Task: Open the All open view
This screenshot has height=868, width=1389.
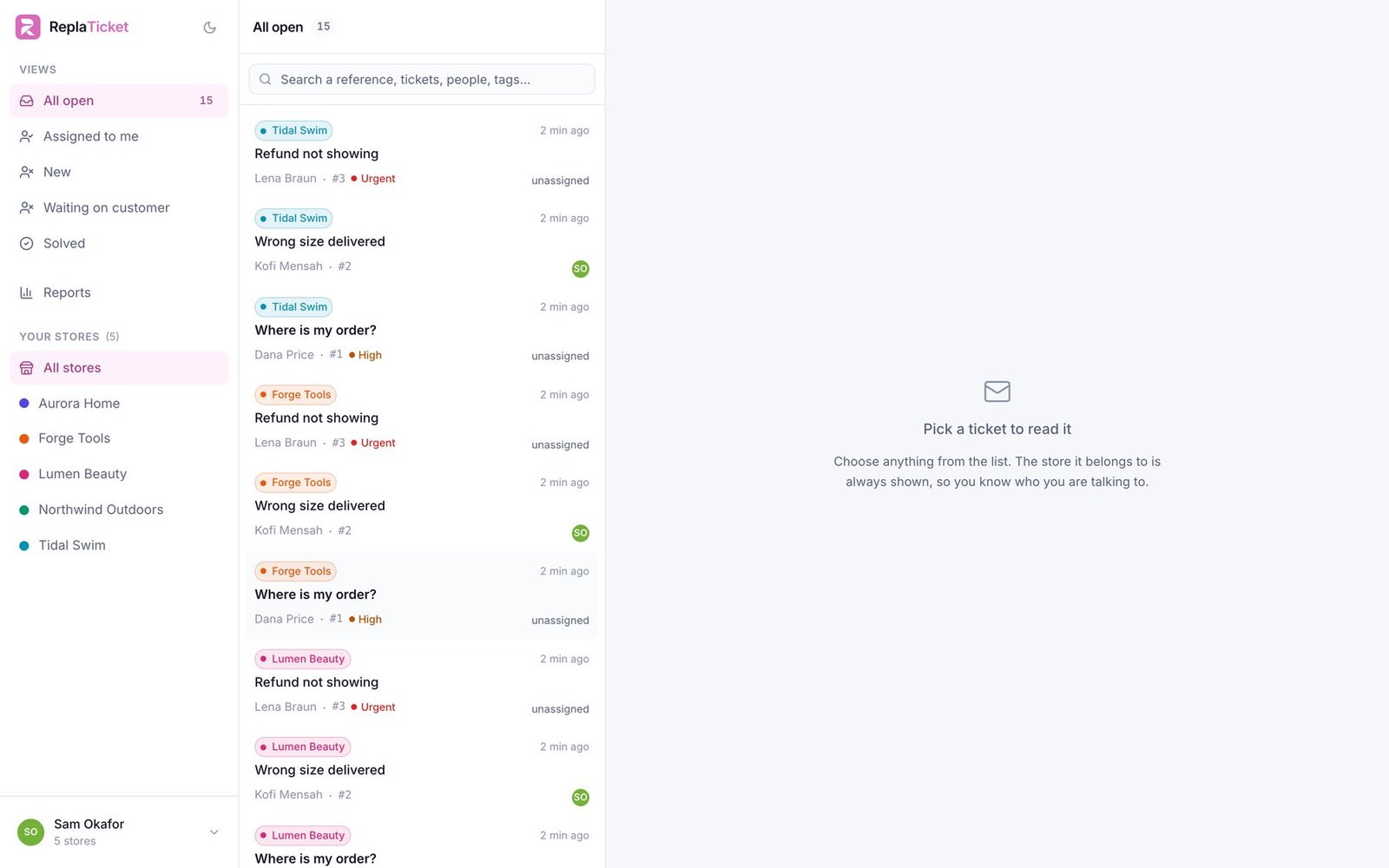Action: [x=119, y=101]
